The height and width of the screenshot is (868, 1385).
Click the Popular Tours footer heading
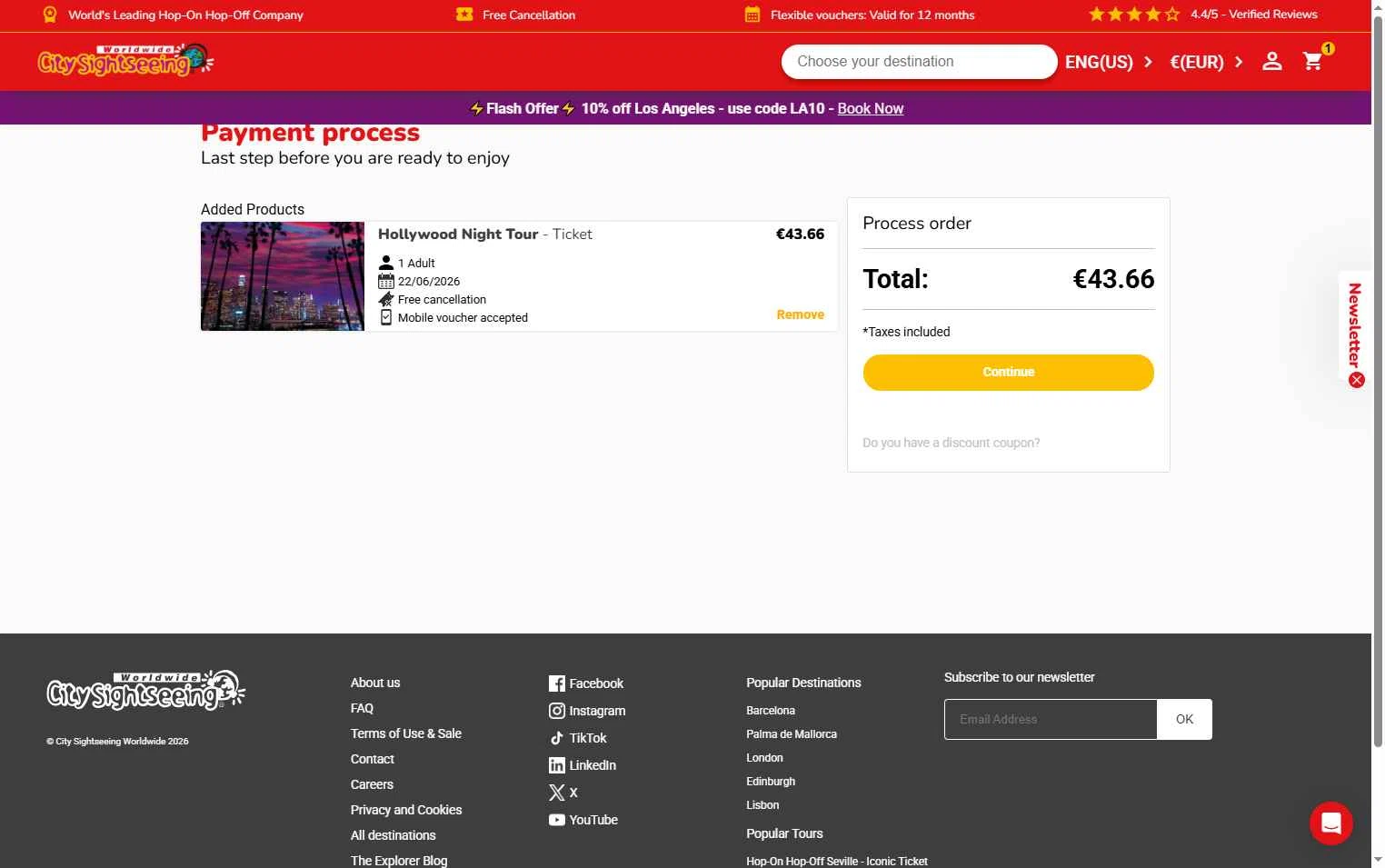pos(784,833)
